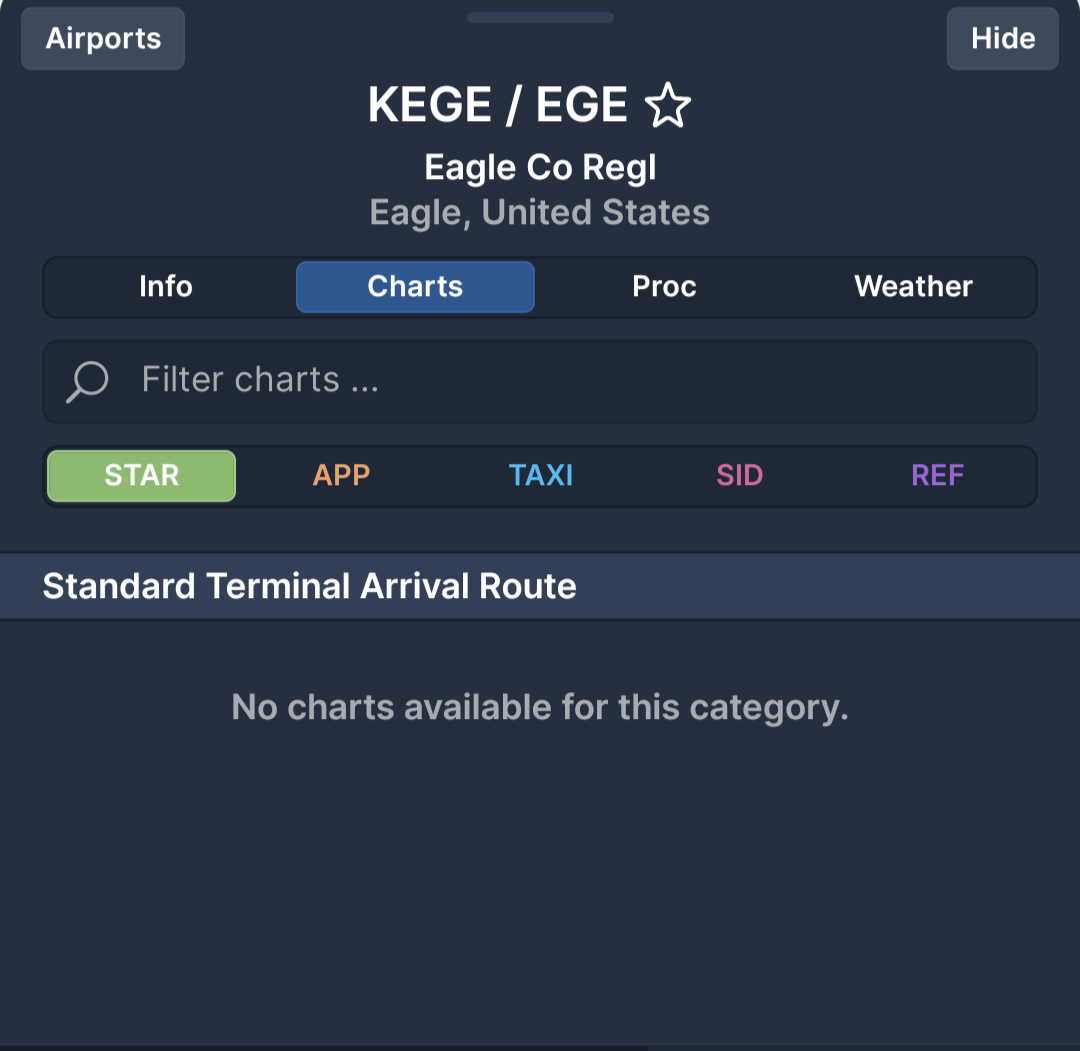Hide the airport panel

[x=1002, y=39]
